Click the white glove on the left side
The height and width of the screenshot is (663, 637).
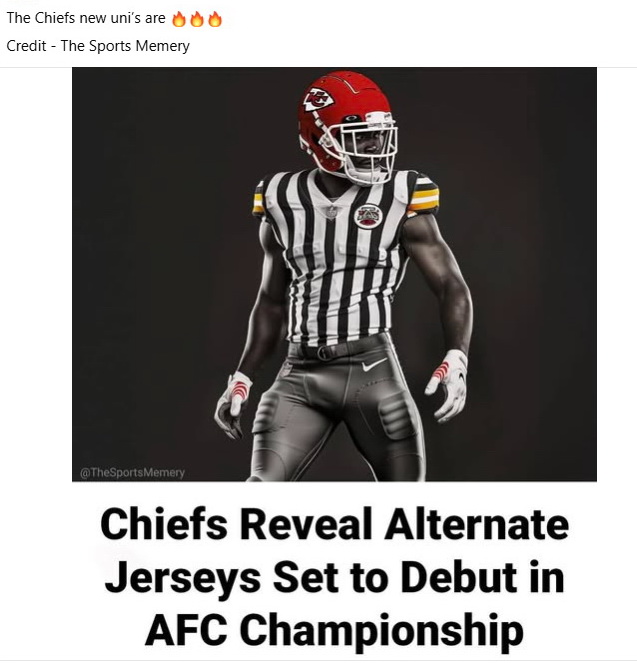(x=233, y=402)
